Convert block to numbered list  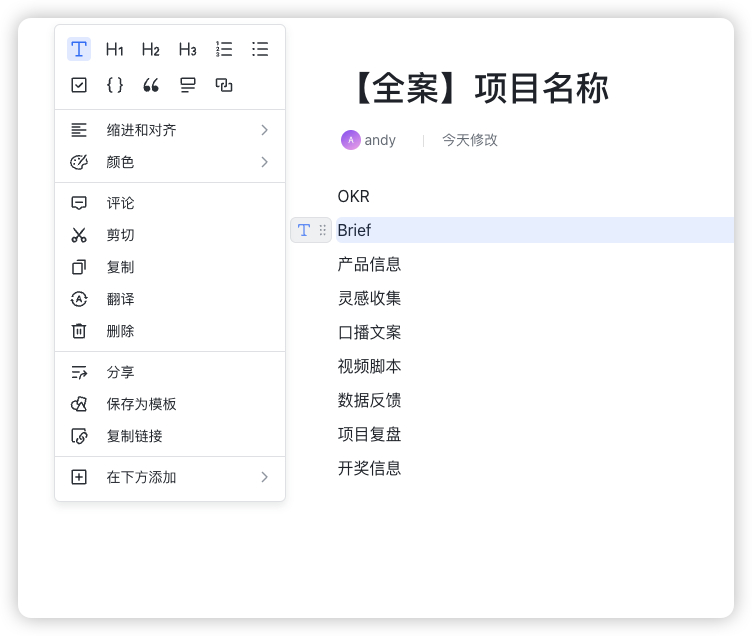tap(223, 49)
